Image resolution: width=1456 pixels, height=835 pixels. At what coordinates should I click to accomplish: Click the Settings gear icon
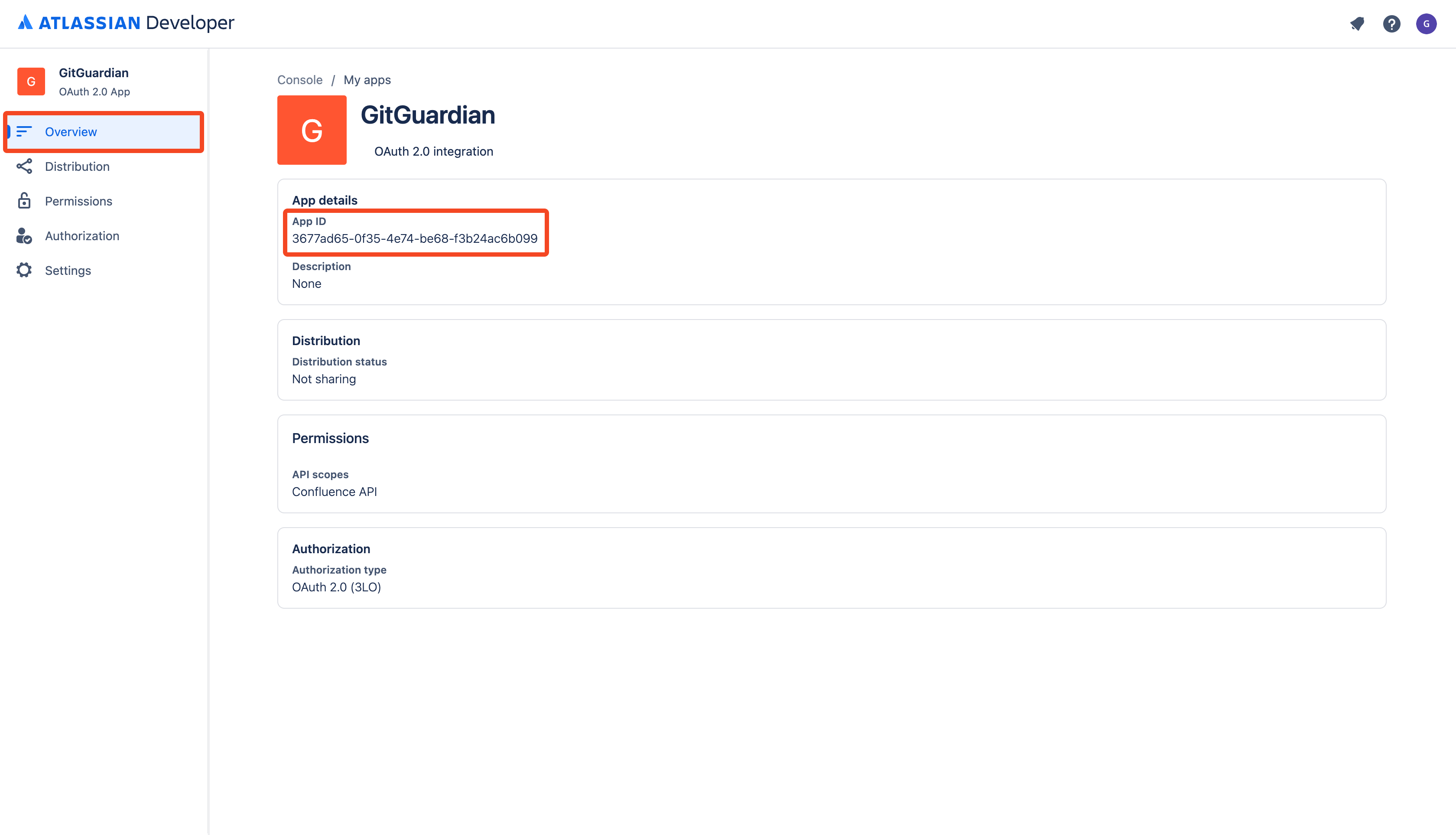coord(24,270)
